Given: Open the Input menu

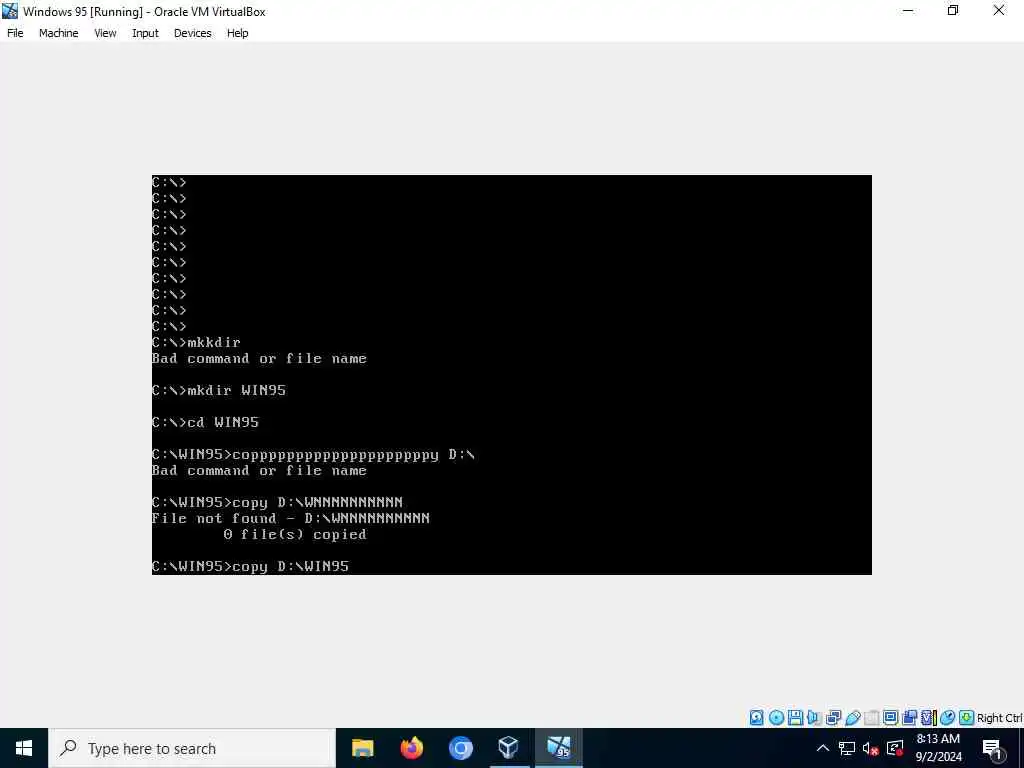Looking at the screenshot, I should (145, 33).
